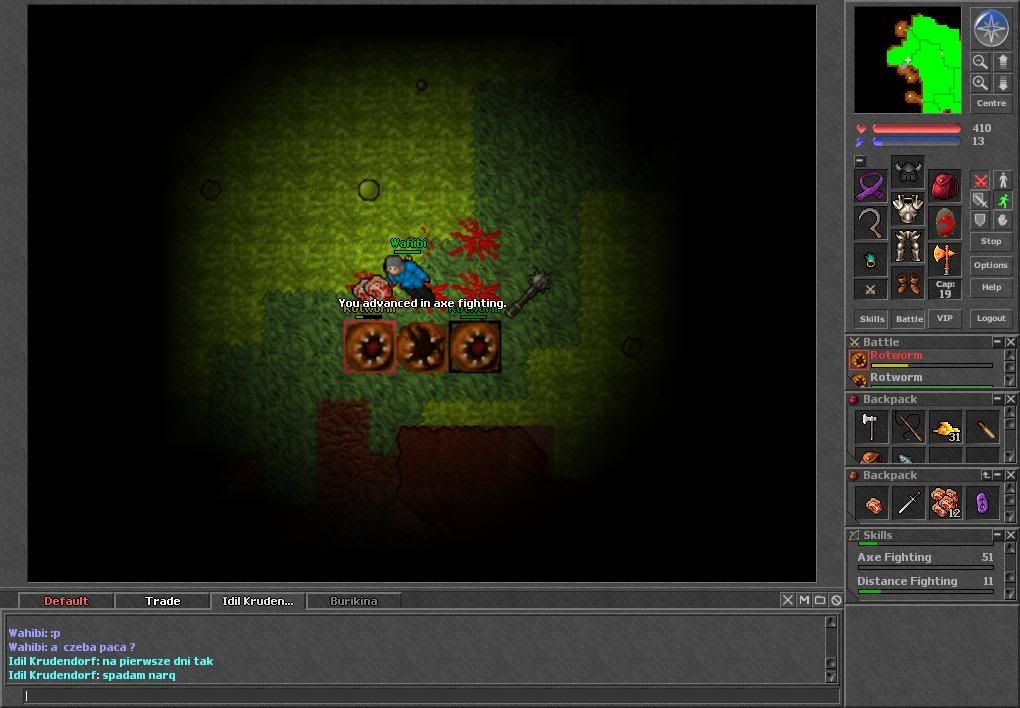Select balanced fight mode (sword and shield)
The image size is (1020, 708).
coord(980,200)
